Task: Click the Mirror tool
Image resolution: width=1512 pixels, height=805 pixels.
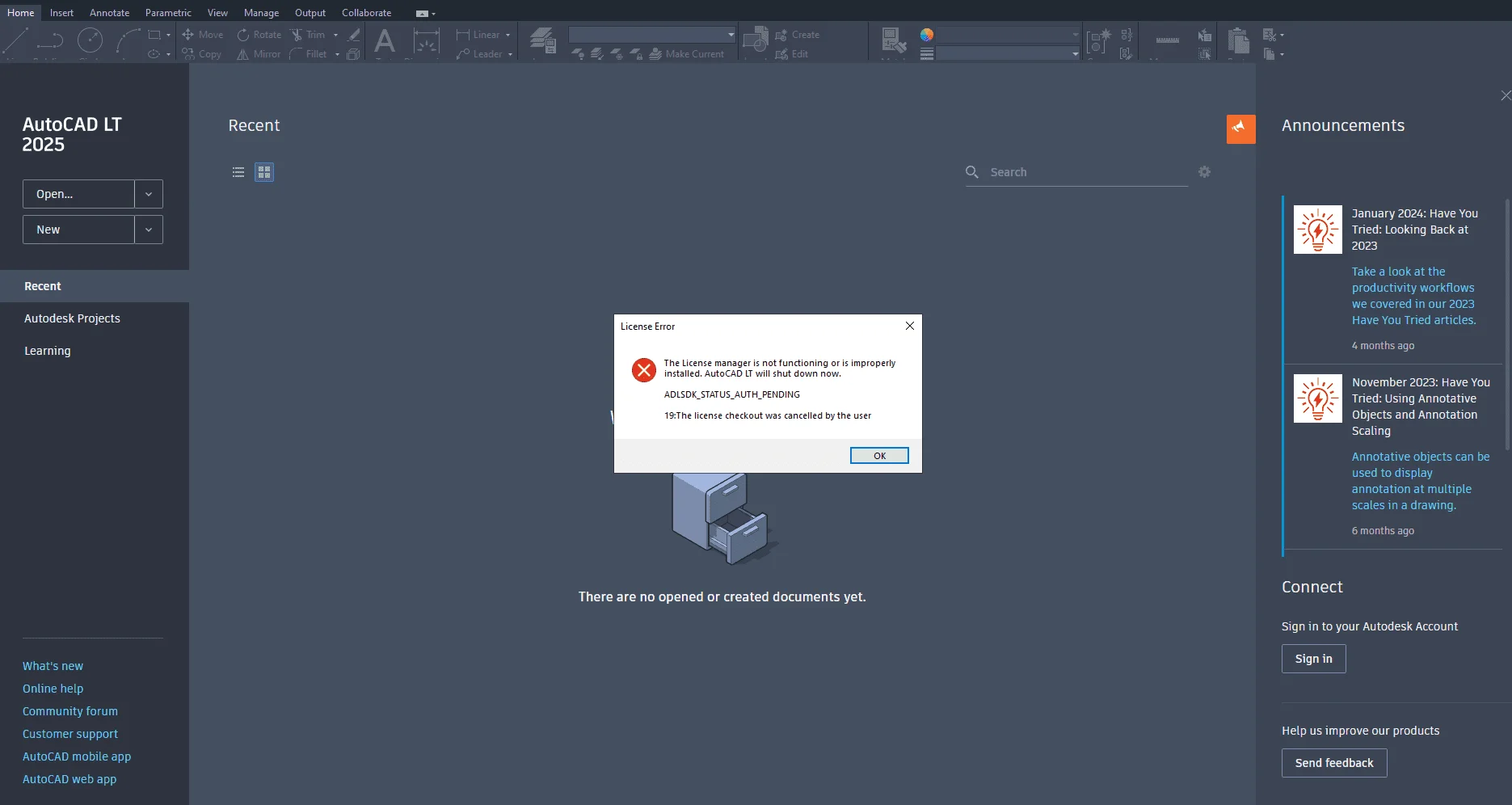Action: click(259, 54)
